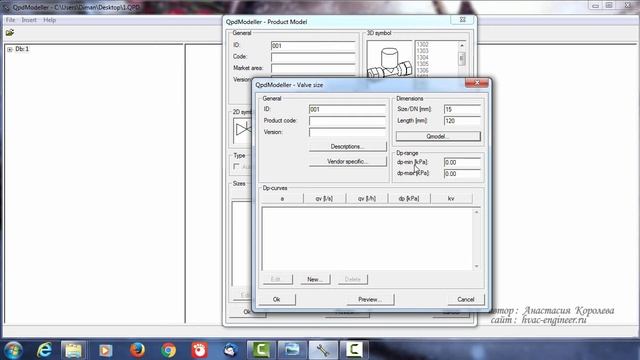The height and width of the screenshot is (360, 640).
Task: Click the dp-min [kPa] input field
Action: (462, 162)
